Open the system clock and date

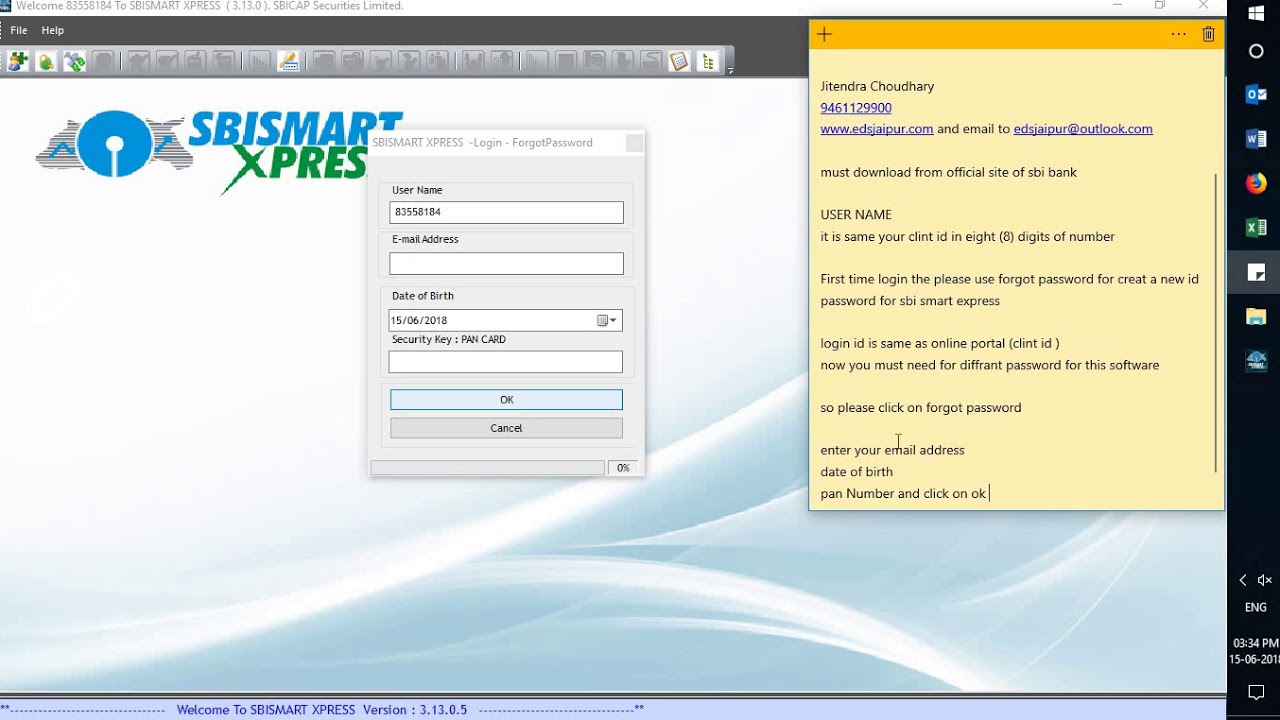point(1255,651)
